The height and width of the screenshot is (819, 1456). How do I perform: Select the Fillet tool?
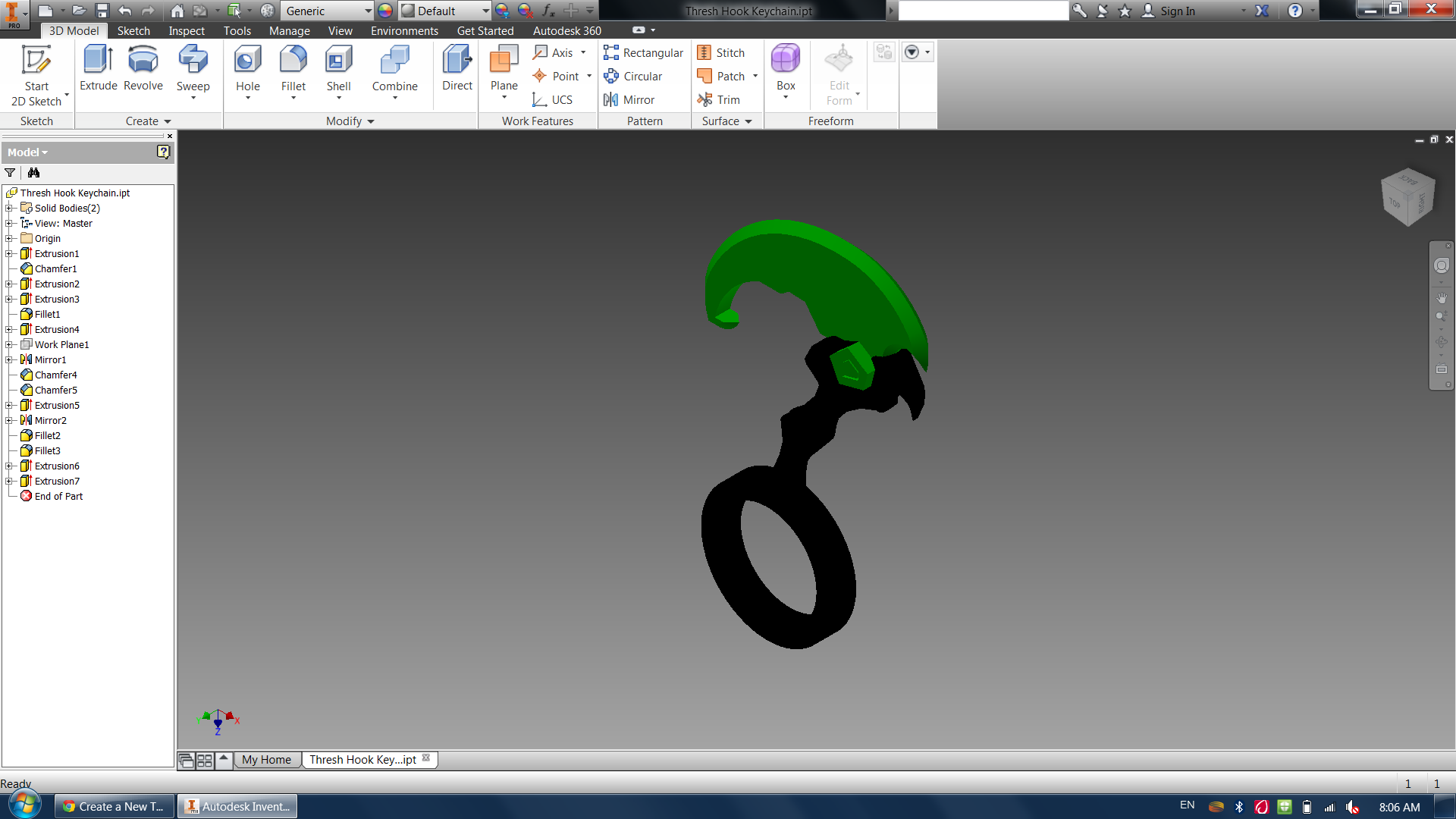[293, 71]
